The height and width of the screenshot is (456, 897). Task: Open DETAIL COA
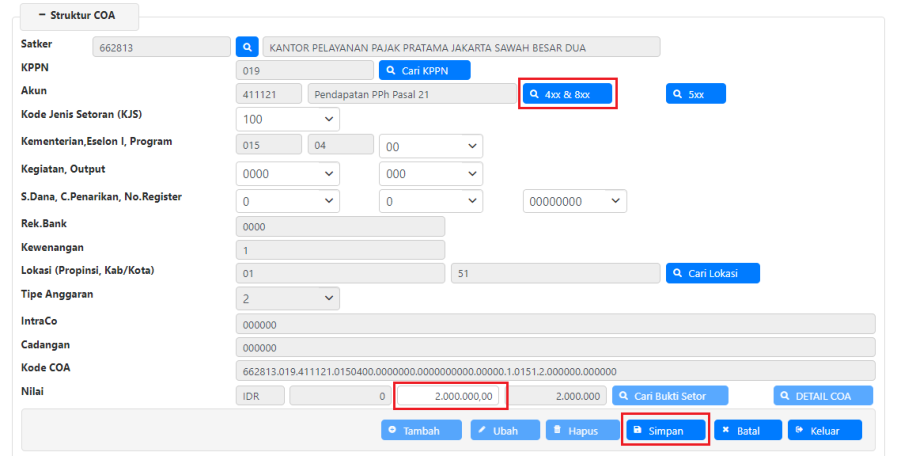click(x=823, y=396)
